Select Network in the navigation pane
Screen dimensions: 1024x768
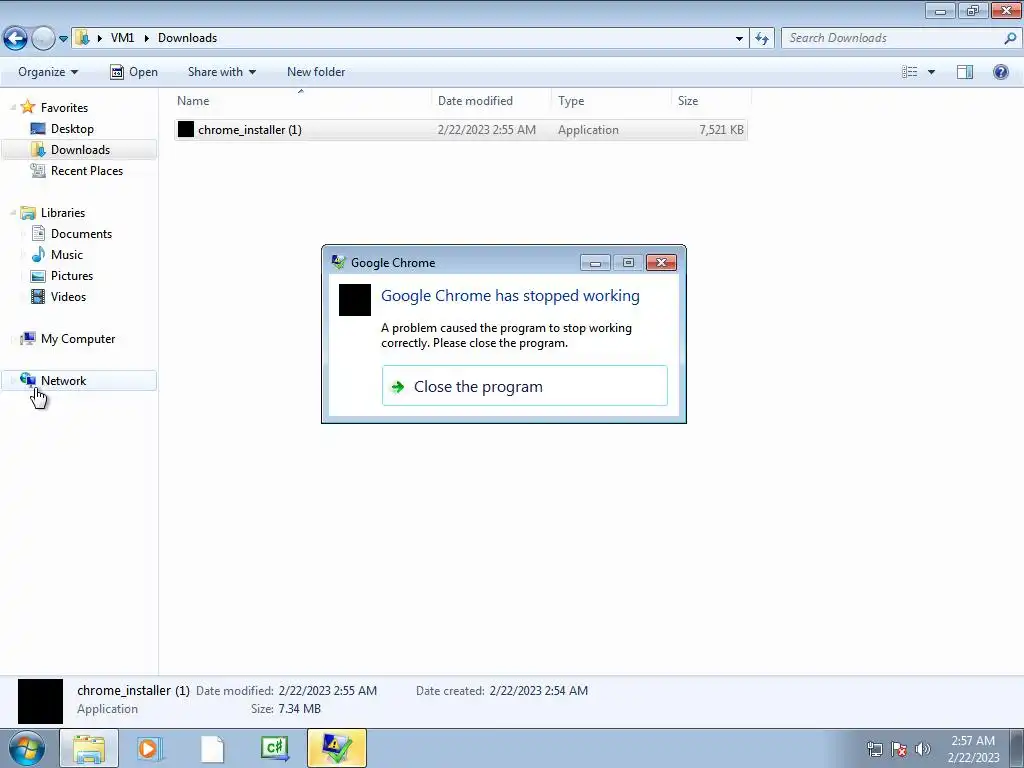(x=79, y=381)
